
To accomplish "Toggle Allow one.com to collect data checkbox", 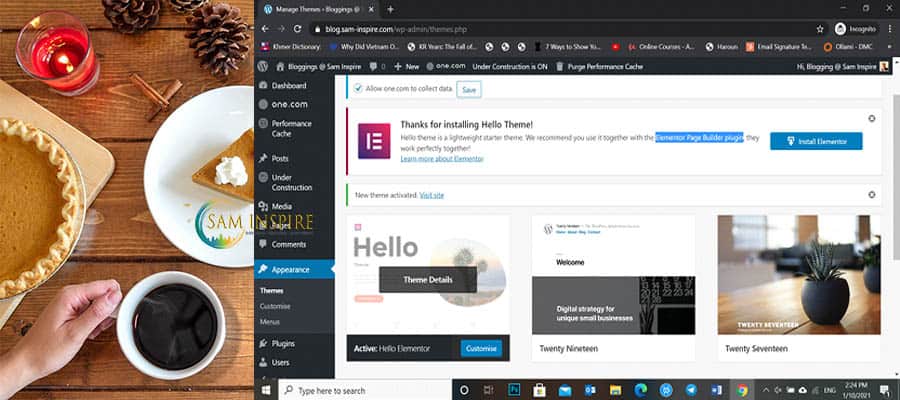I will 358,88.
